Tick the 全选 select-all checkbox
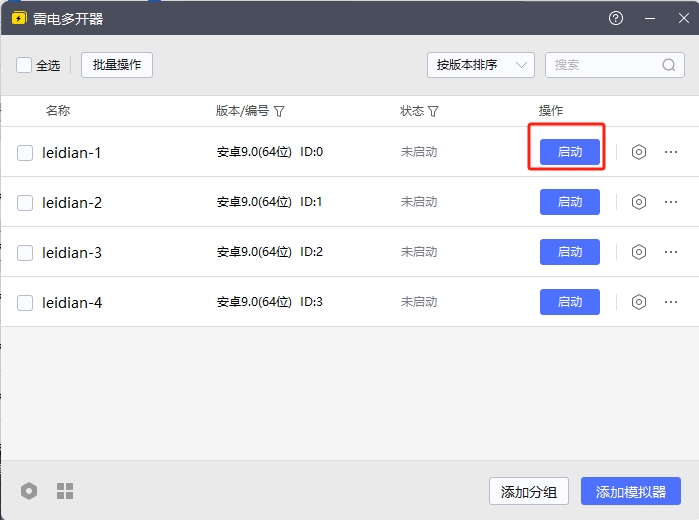 [x=24, y=65]
